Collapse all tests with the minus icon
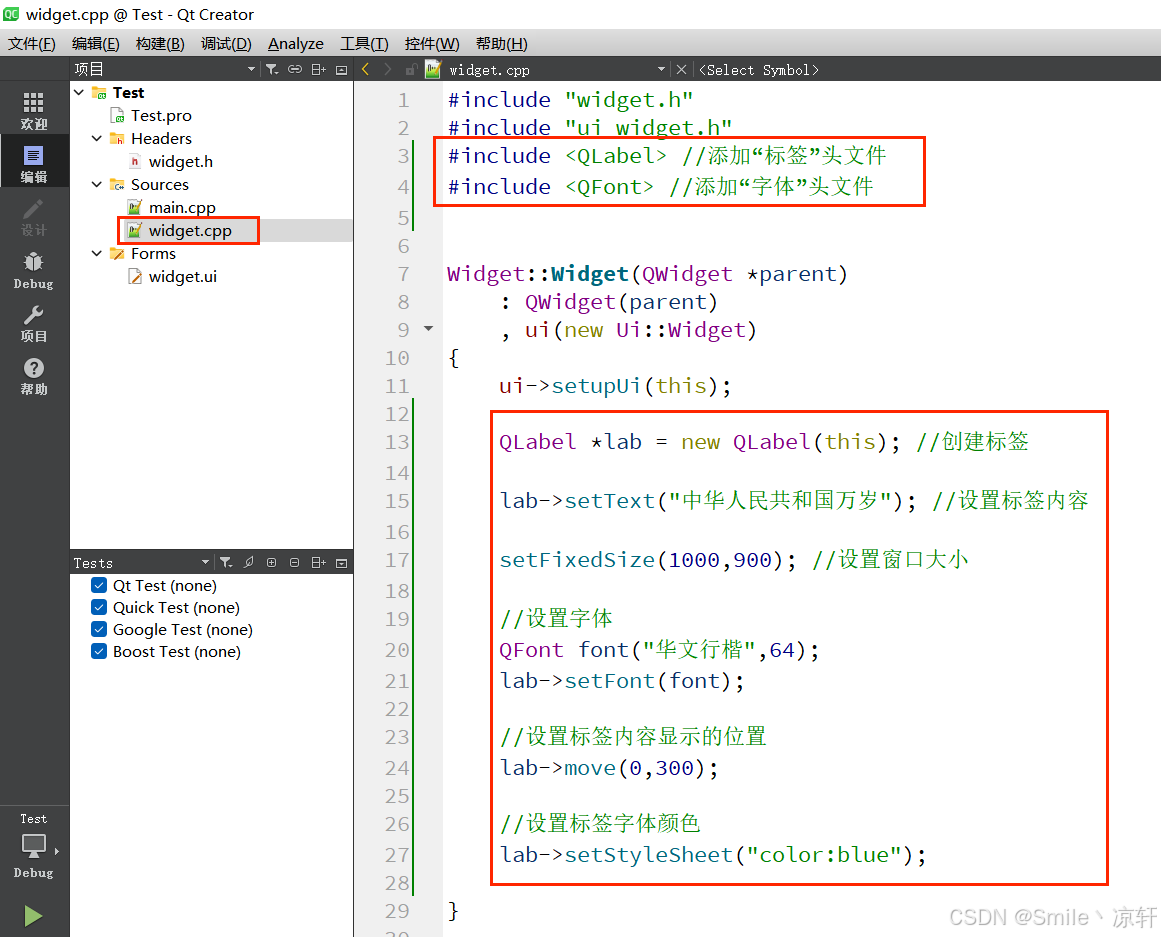Image resolution: width=1161 pixels, height=937 pixels. tap(295, 563)
